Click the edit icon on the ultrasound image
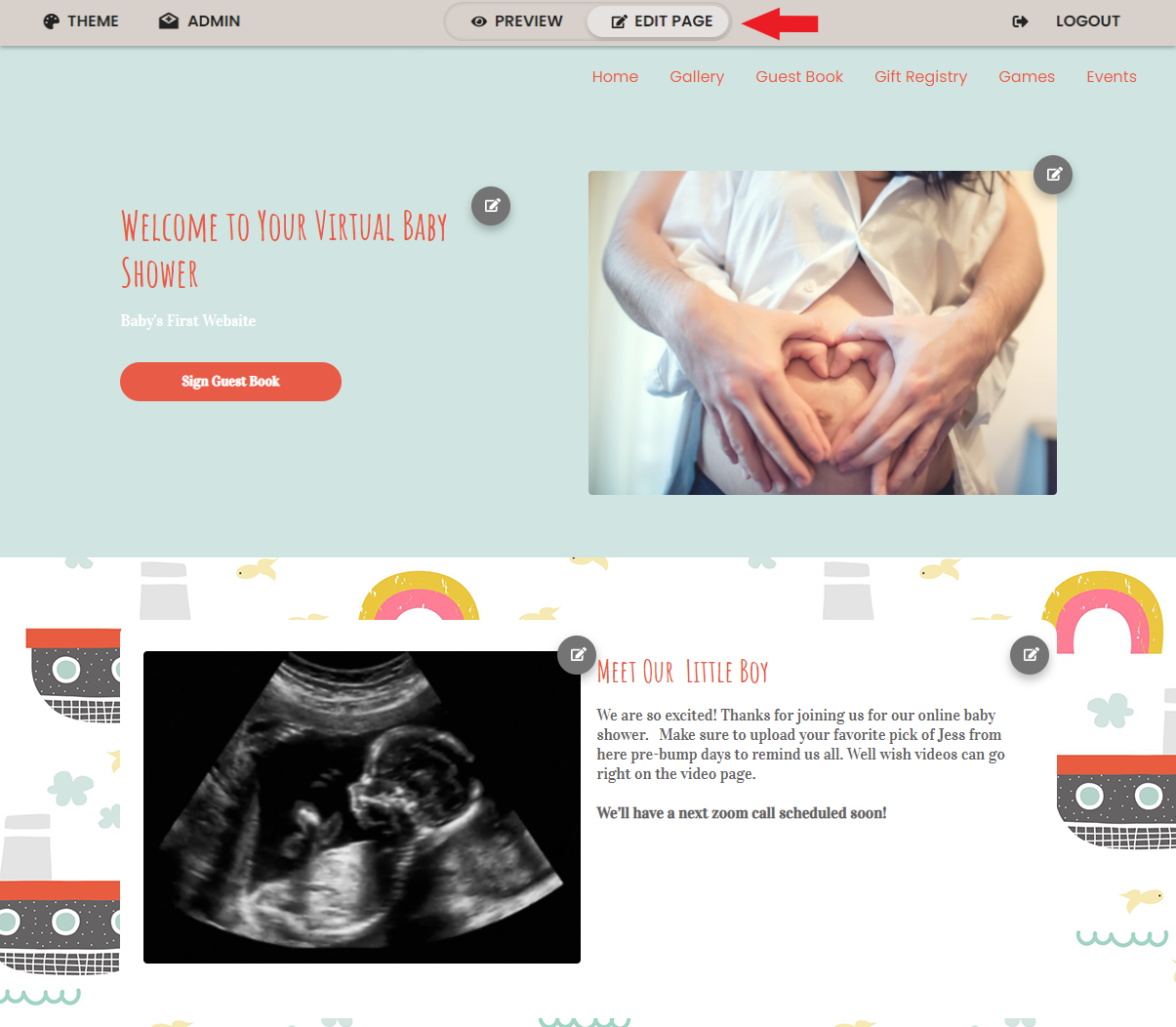This screenshot has width=1176, height=1027. click(x=577, y=655)
